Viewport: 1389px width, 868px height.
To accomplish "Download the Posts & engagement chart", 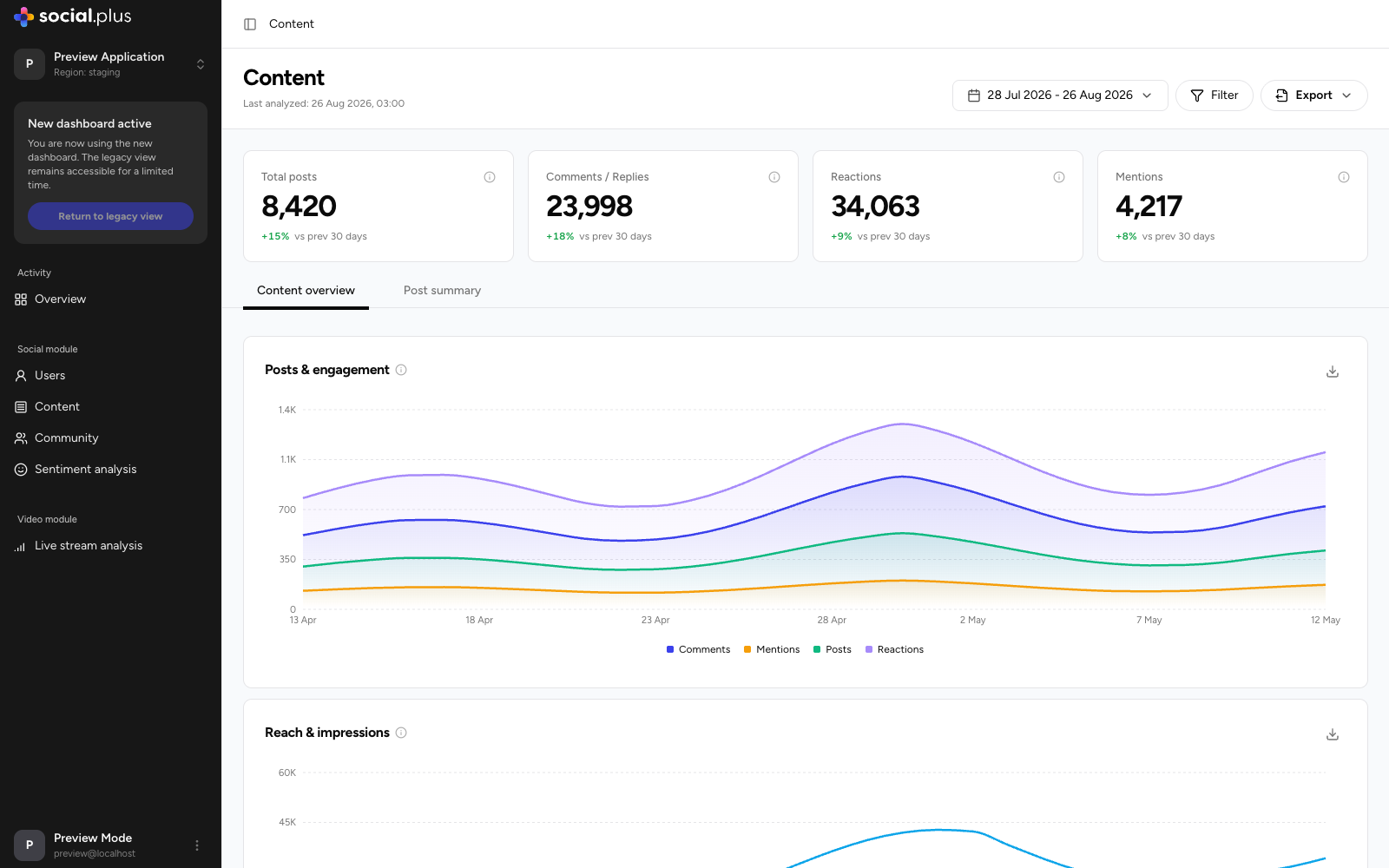I will [1333, 372].
